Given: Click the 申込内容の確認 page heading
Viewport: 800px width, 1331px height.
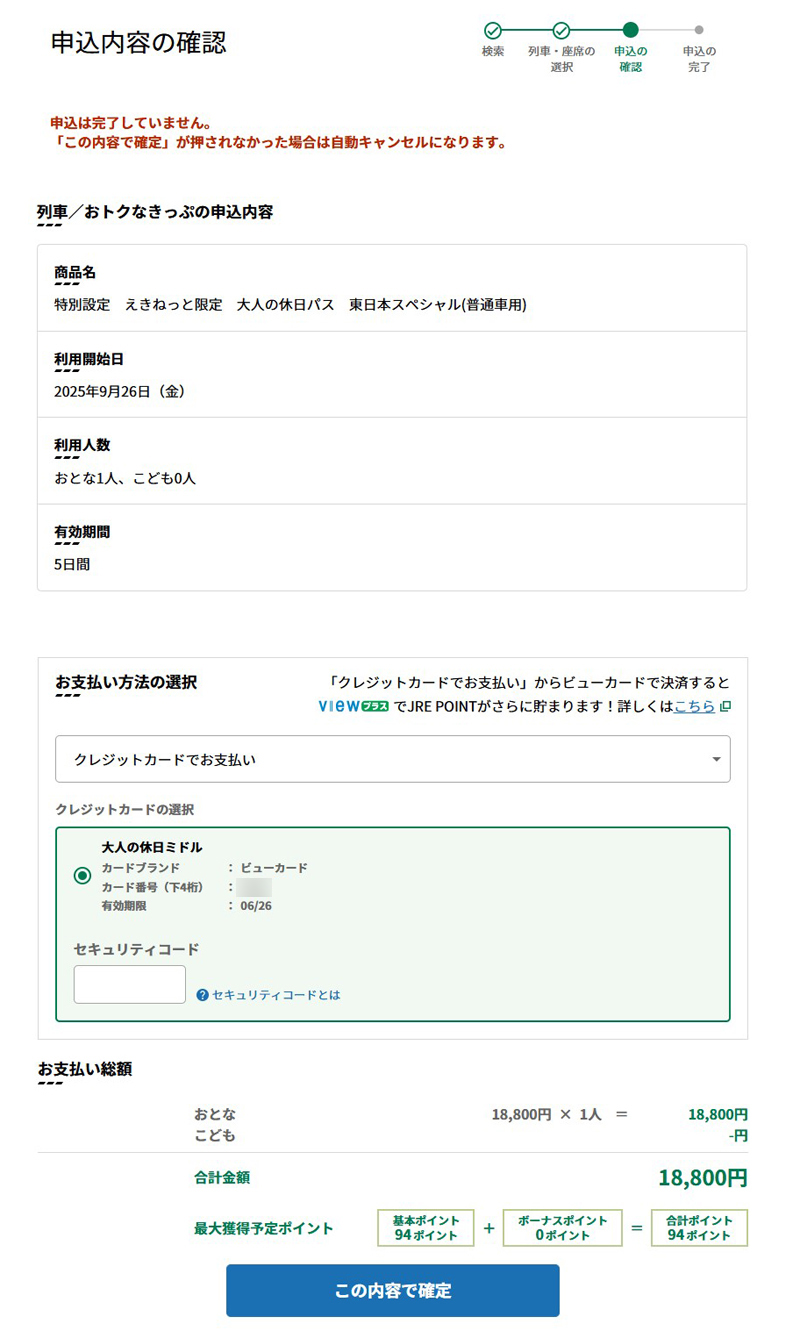Looking at the screenshot, I should click(x=138, y=43).
